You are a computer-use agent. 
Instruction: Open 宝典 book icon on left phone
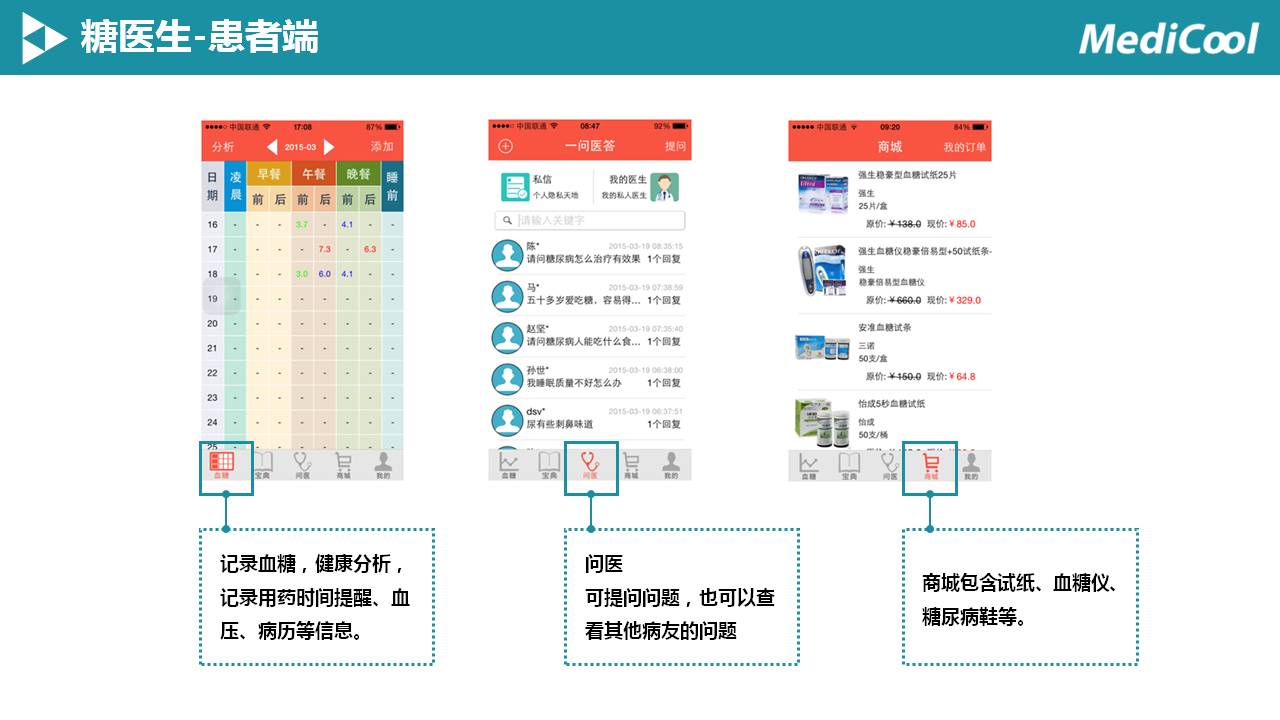pos(263,464)
